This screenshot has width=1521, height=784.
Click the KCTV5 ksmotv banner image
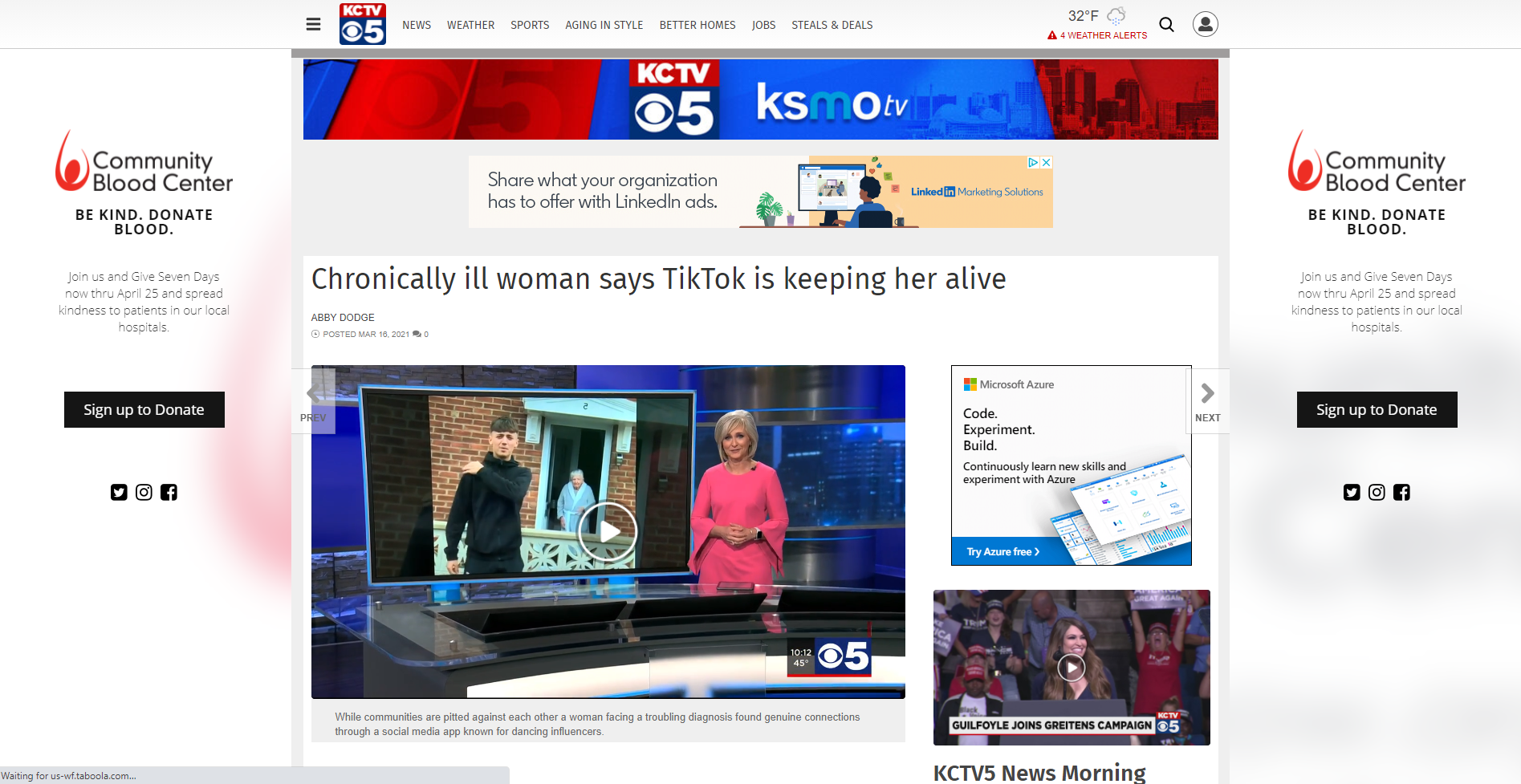[760, 100]
